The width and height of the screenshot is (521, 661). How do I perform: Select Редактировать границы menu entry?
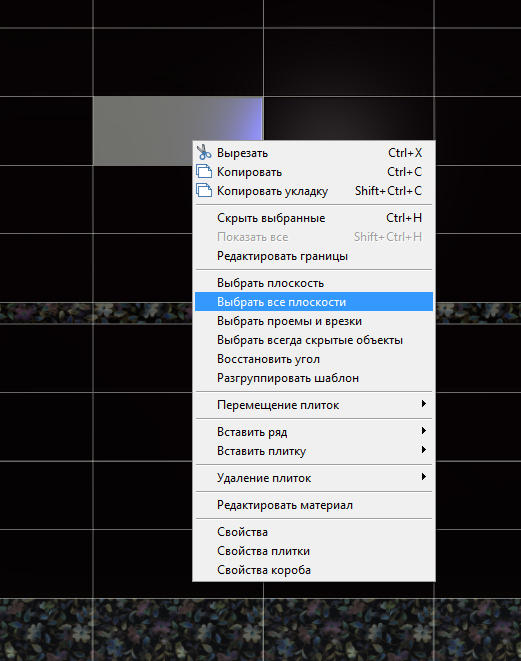(314, 256)
